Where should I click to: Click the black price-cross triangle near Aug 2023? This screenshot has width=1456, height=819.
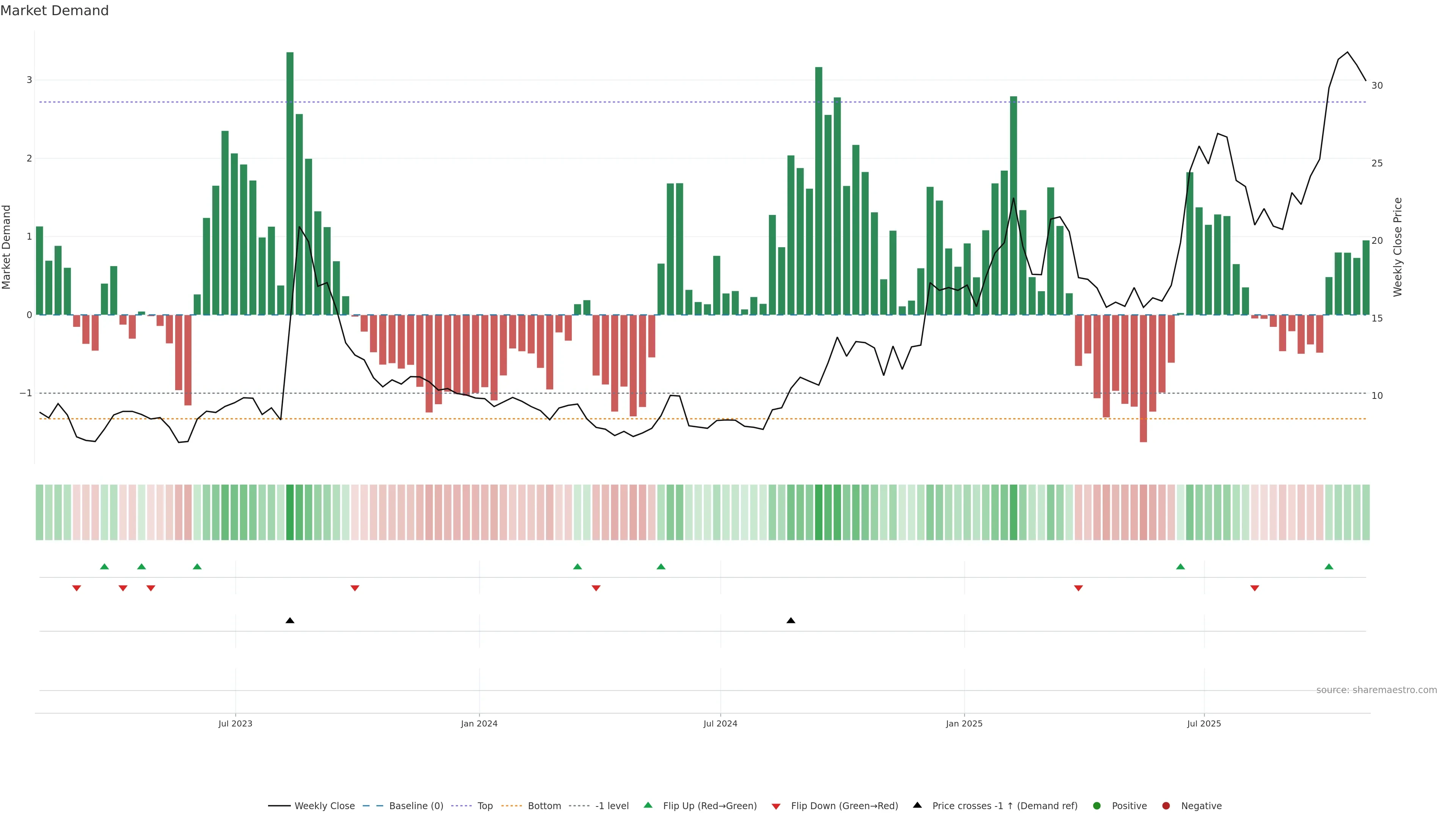[x=290, y=621]
